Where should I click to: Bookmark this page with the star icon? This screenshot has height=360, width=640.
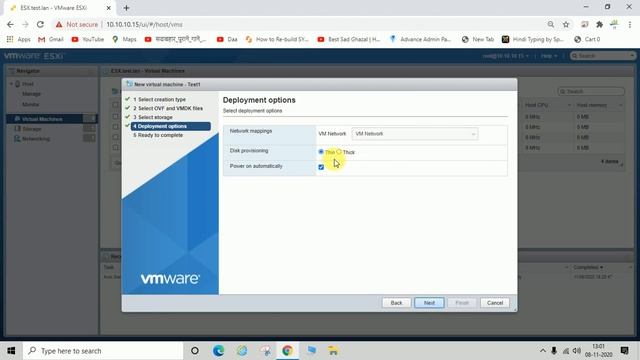coord(566,24)
